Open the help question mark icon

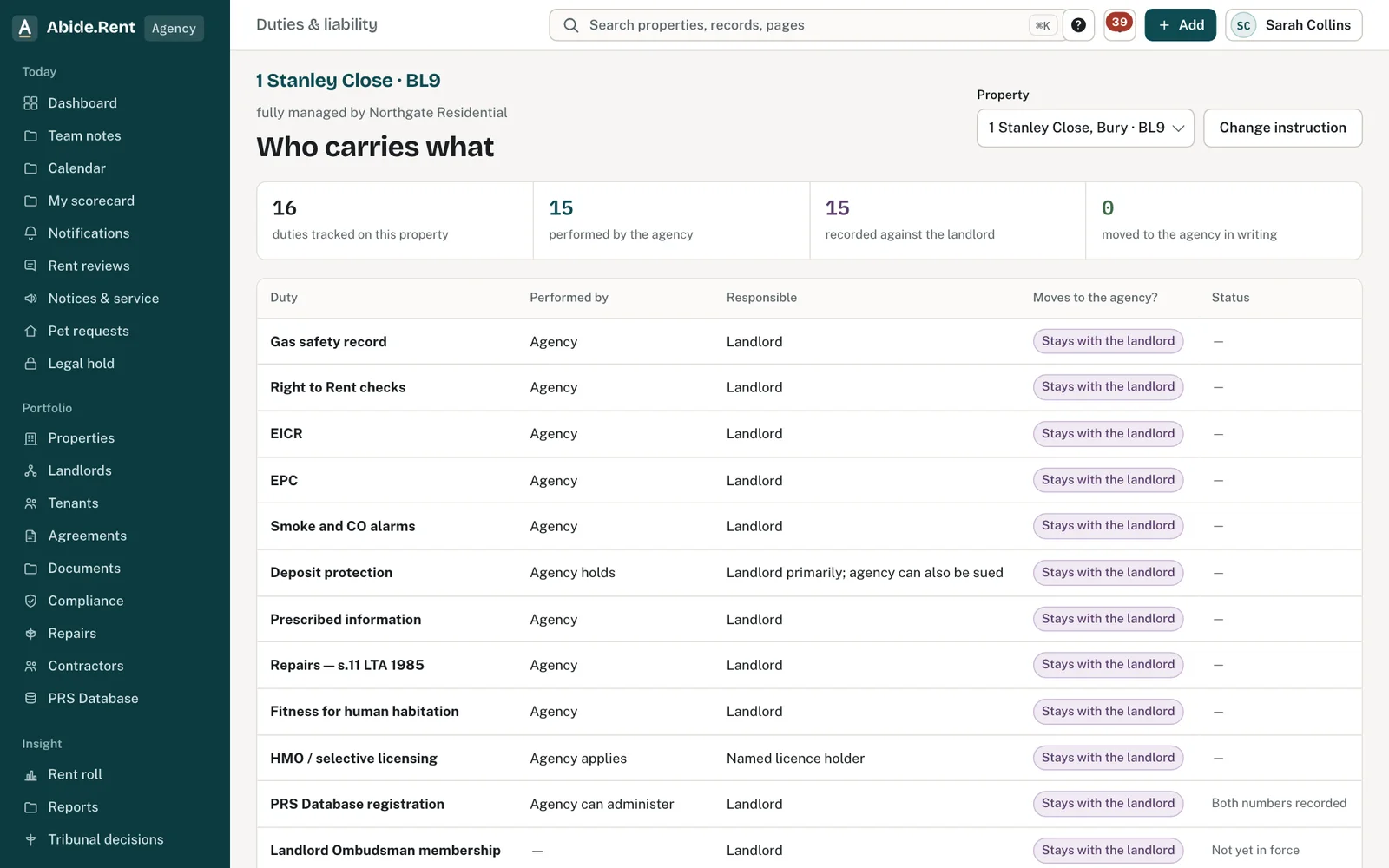tap(1078, 25)
